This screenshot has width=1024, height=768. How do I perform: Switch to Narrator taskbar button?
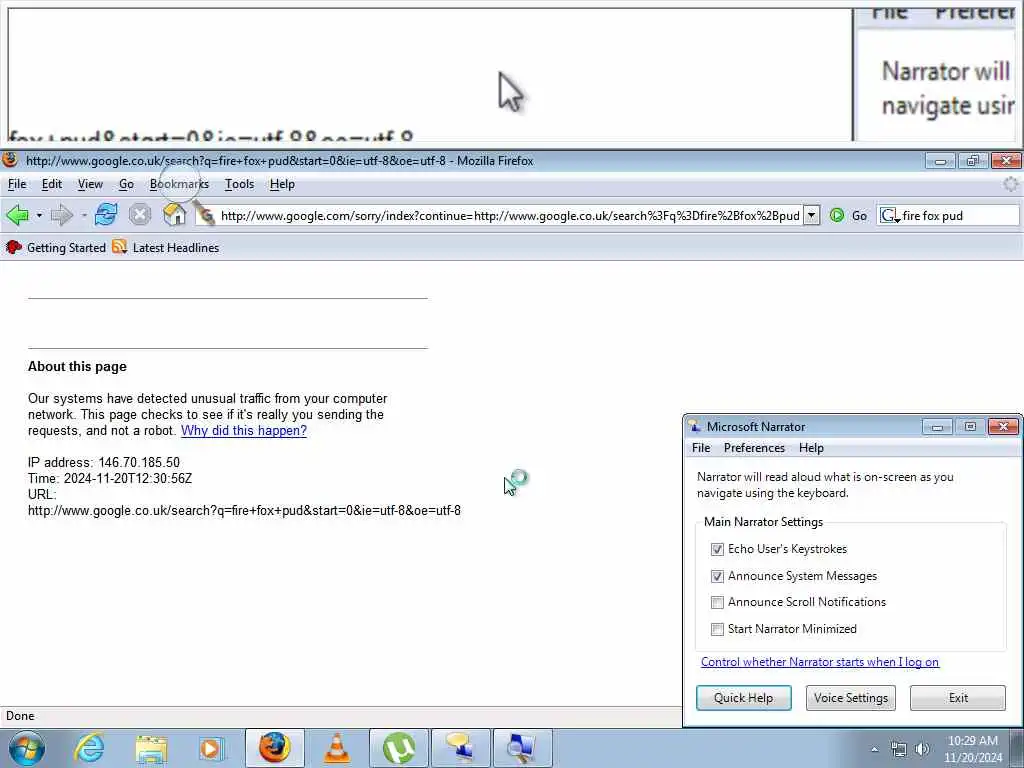pyautogui.click(x=460, y=748)
